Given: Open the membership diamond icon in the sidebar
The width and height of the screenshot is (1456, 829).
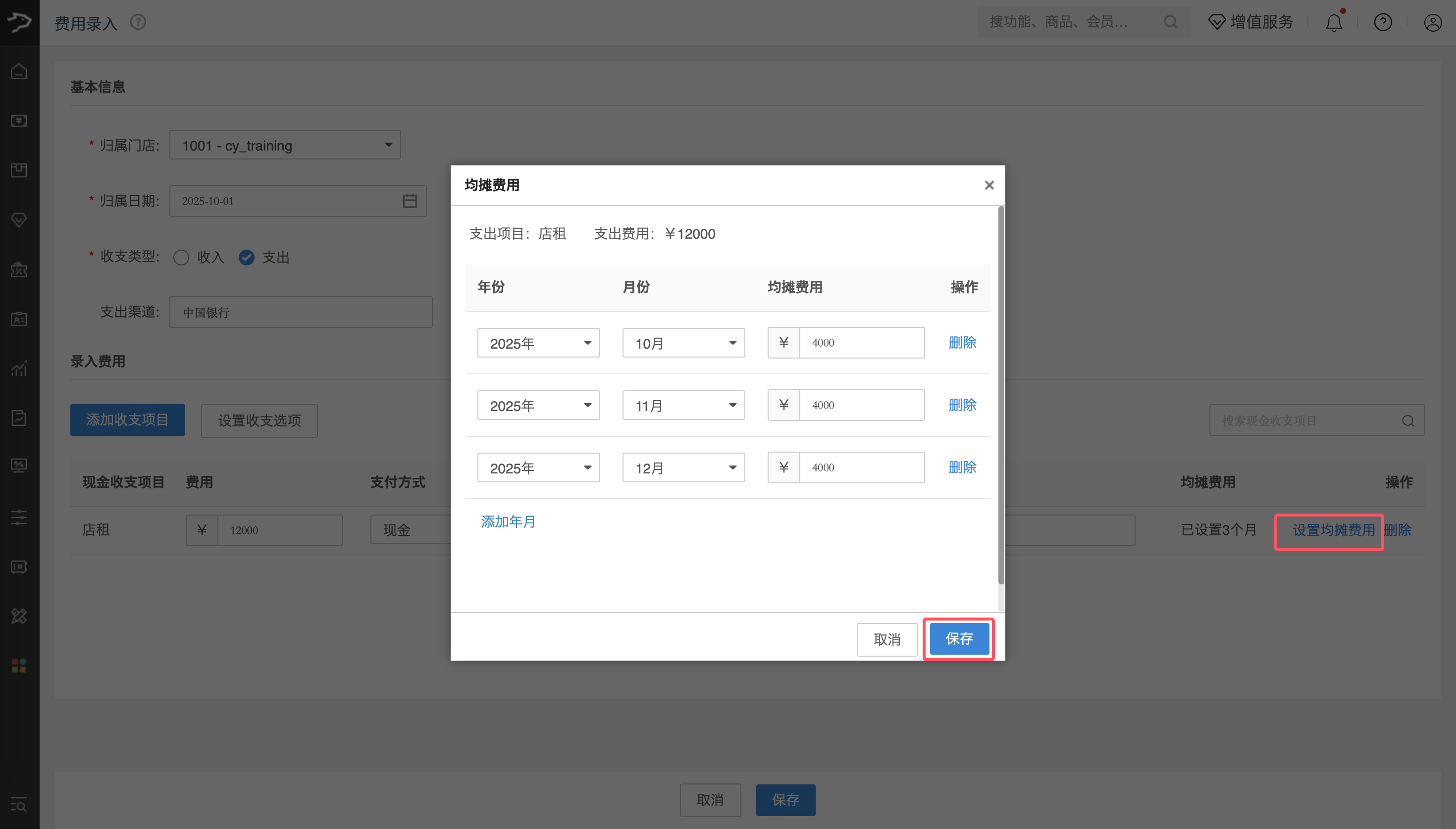Looking at the screenshot, I should click(x=19, y=220).
